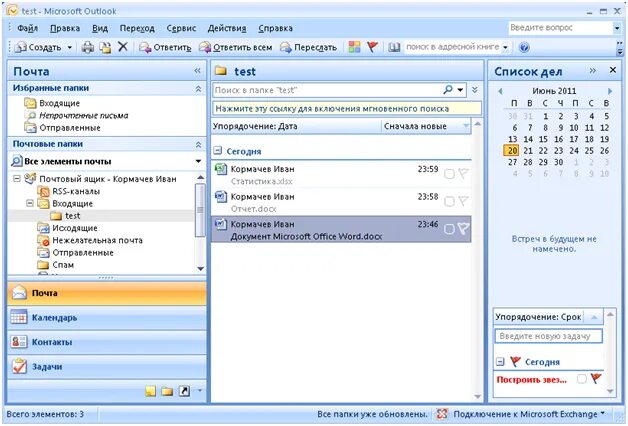Toggle category box of Документ Microsoft Office Word.docx message
This screenshot has width=628, height=426.
pyautogui.click(x=449, y=229)
